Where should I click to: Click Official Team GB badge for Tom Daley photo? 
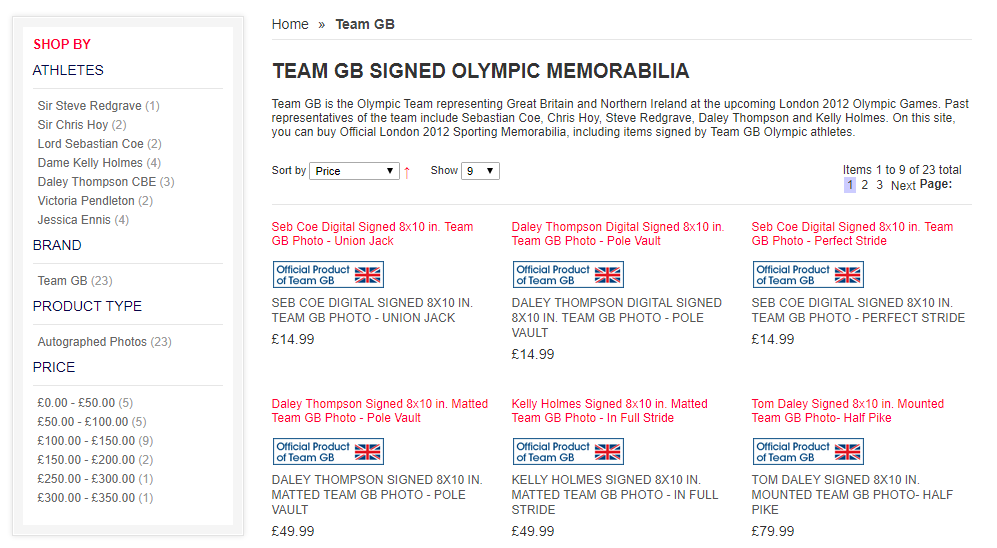pyautogui.click(x=808, y=452)
